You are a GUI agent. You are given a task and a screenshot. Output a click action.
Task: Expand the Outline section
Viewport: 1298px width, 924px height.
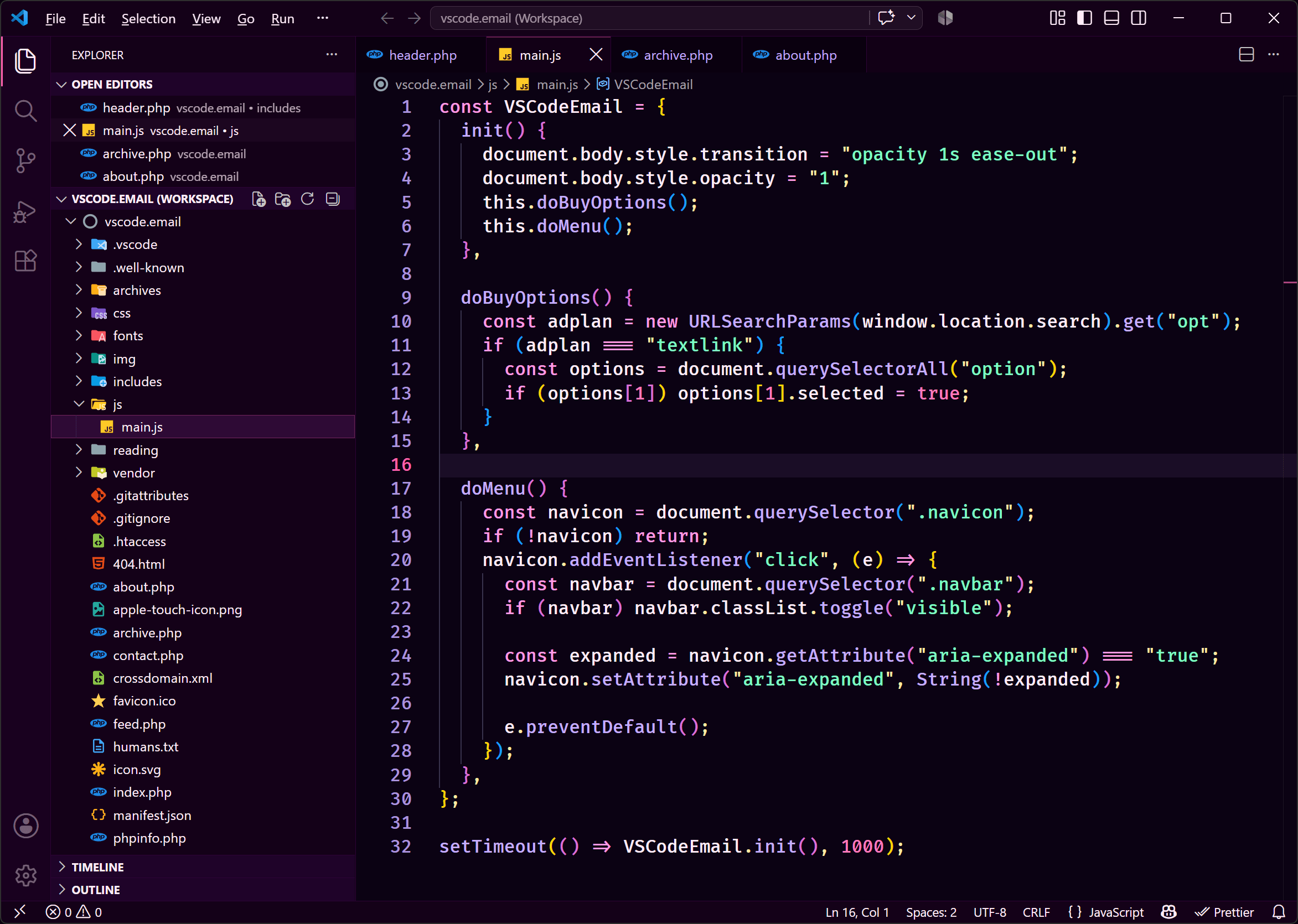[61, 889]
